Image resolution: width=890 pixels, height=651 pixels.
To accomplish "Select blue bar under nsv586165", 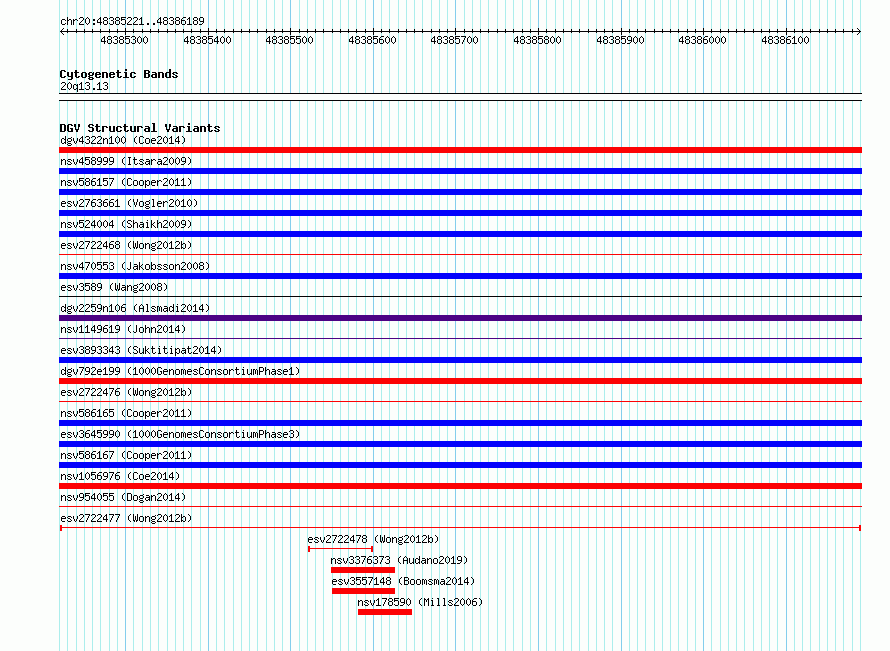I will coord(460,423).
